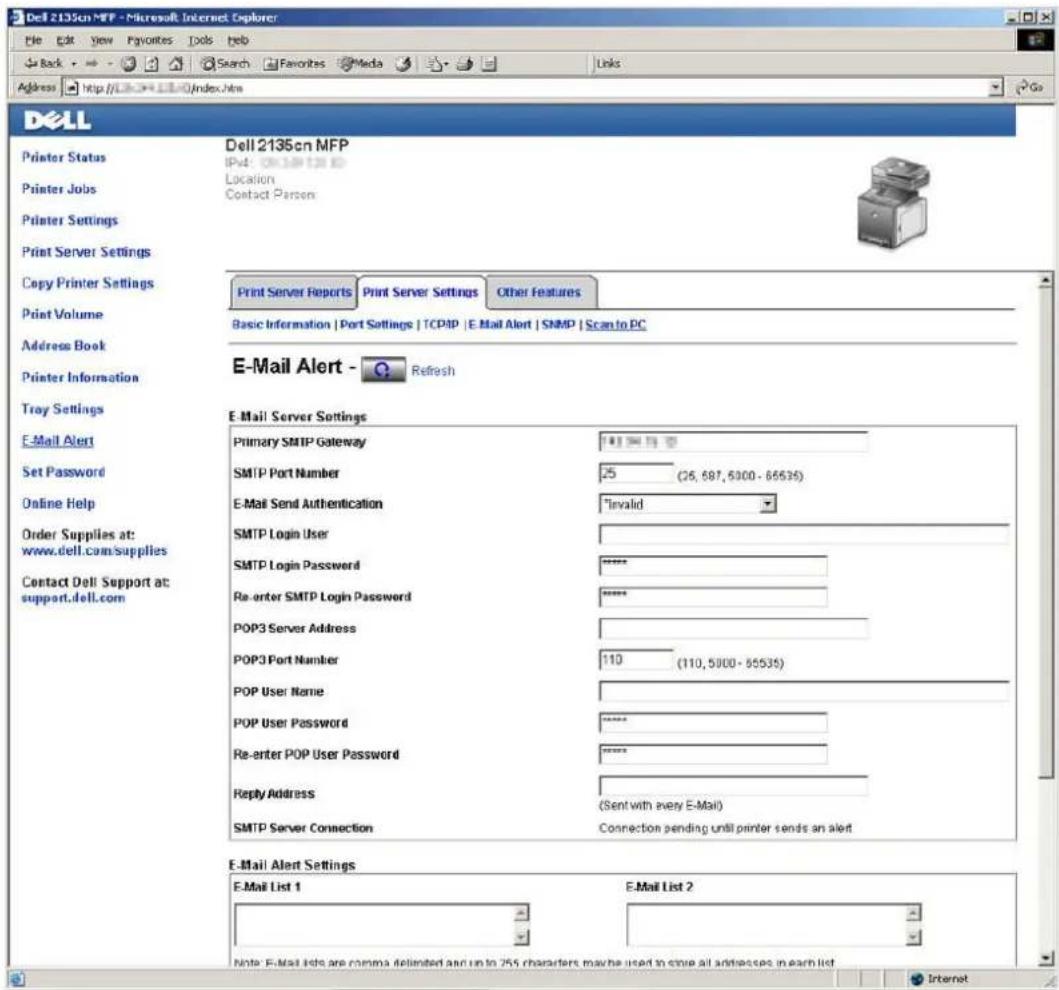Image resolution: width=1059 pixels, height=990 pixels.
Task: Open the Scan to PC sub-link
Action: 615,324
